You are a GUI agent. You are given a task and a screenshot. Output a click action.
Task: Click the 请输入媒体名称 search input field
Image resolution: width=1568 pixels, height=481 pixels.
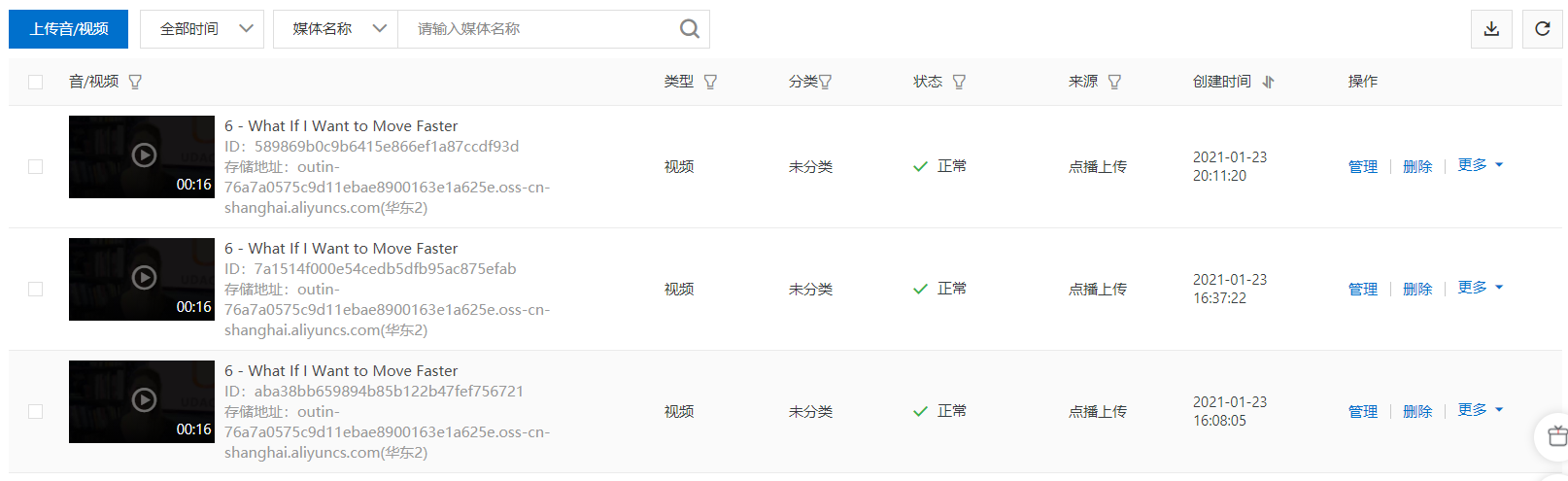click(x=539, y=29)
